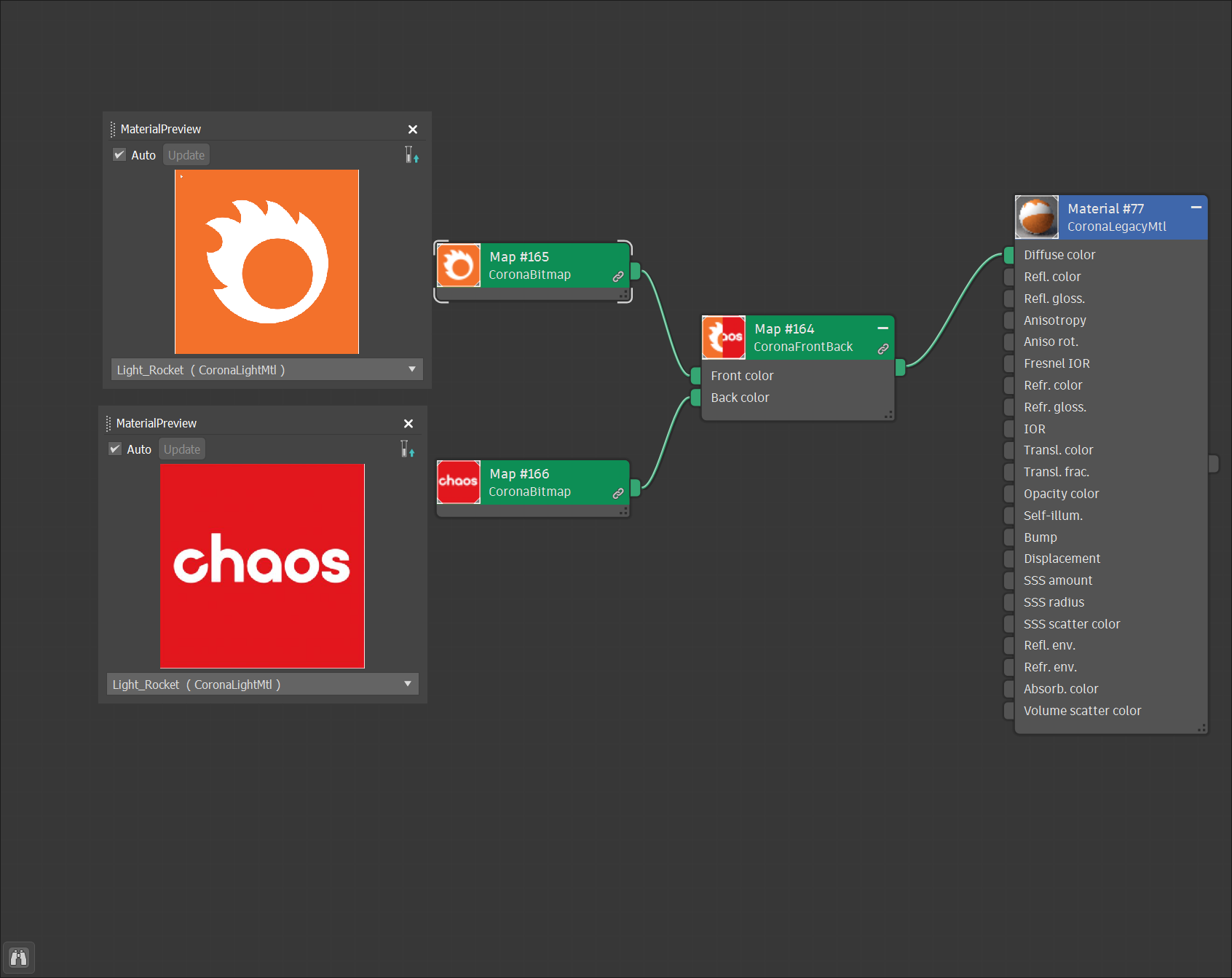Click Map #164 output socket

click(900, 367)
